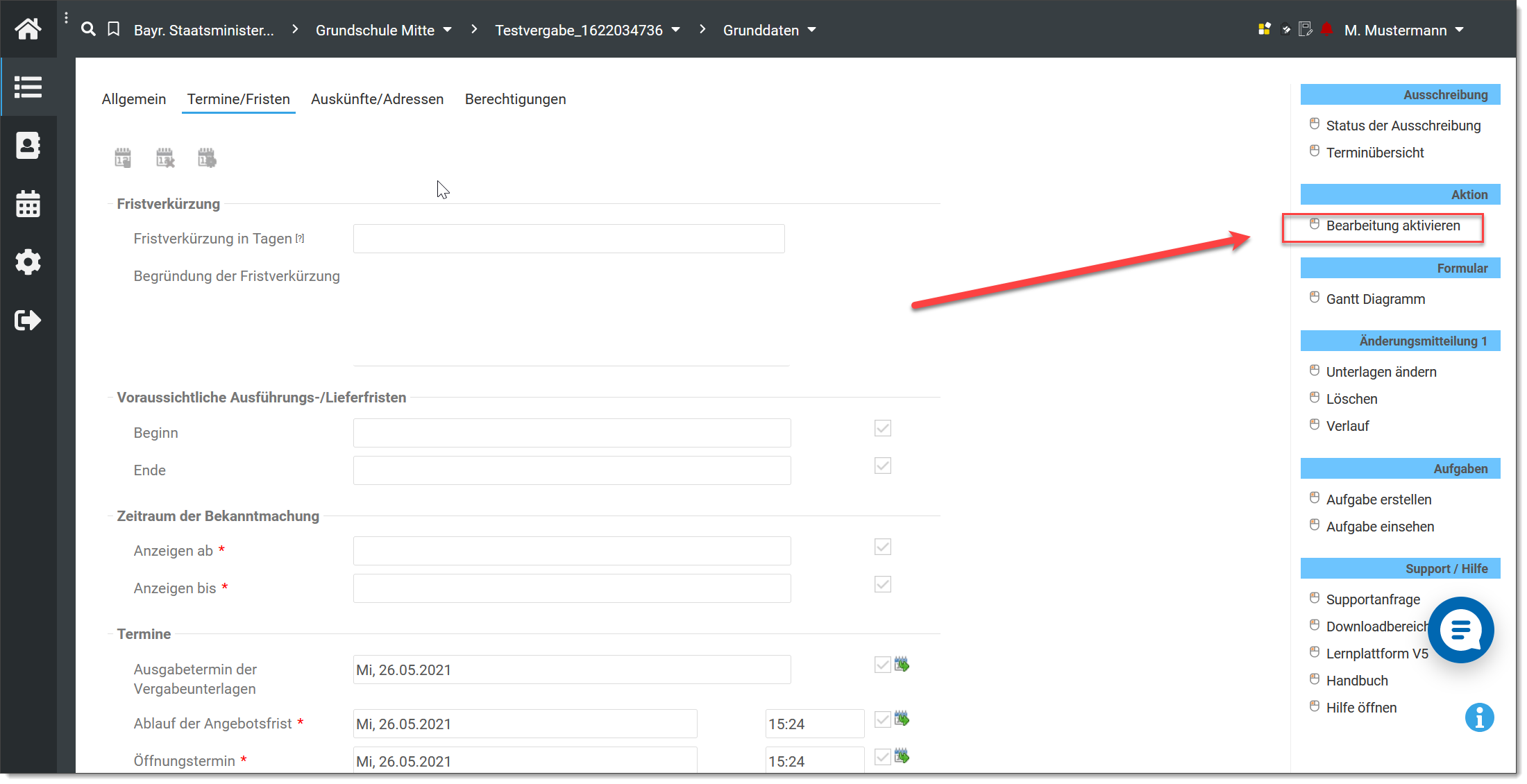The height and width of the screenshot is (784, 1527).
Task: Click the Anzeigen ab date field
Action: pos(572,551)
